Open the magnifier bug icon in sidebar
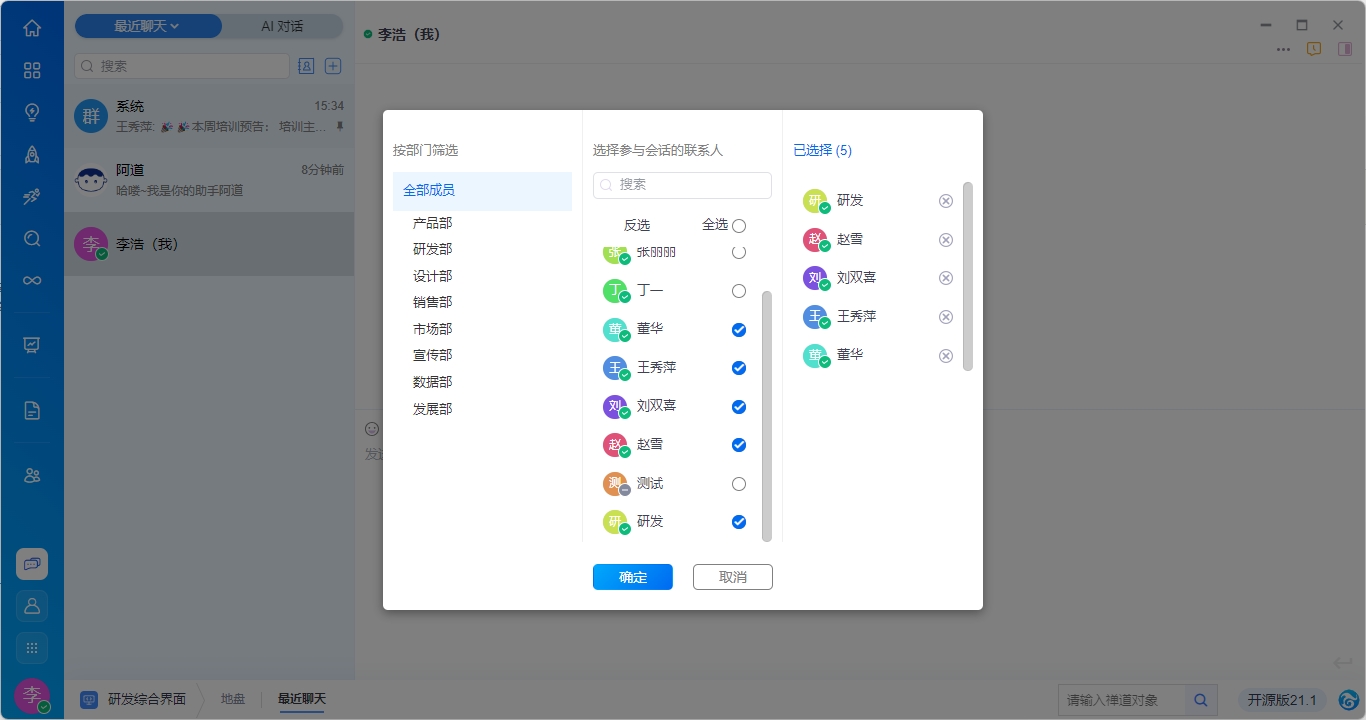 tap(32, 238)
